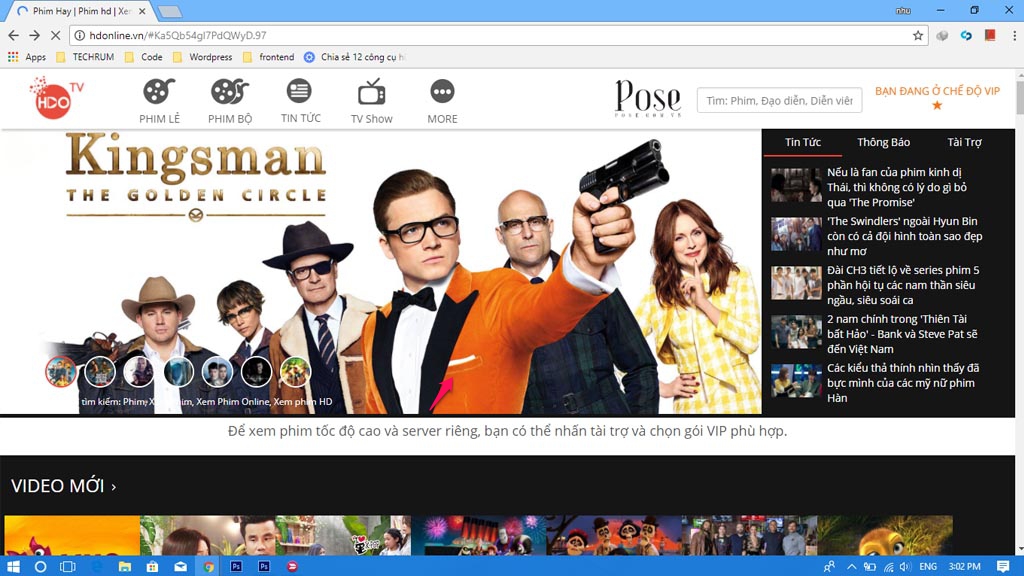Click 'BẠN ĐANG Ở CHẾ ĐỘ VIP' link
1024x576 pixels.
[937, 91]
